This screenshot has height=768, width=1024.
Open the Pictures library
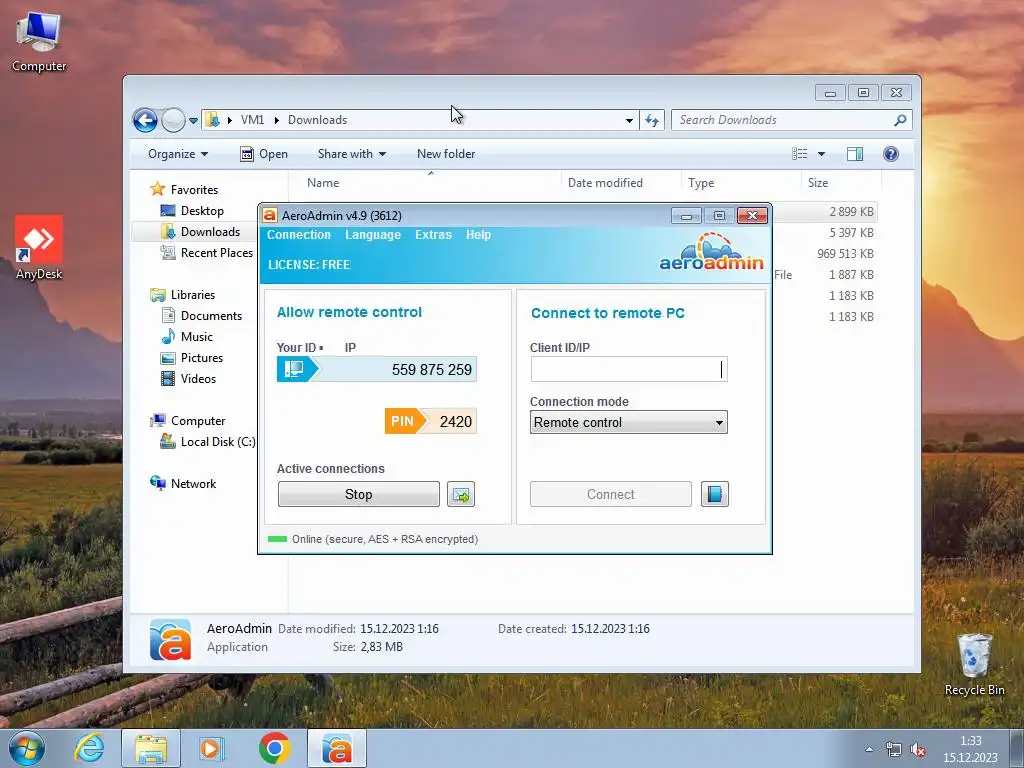pyautogui.click(x=202, y=358)
